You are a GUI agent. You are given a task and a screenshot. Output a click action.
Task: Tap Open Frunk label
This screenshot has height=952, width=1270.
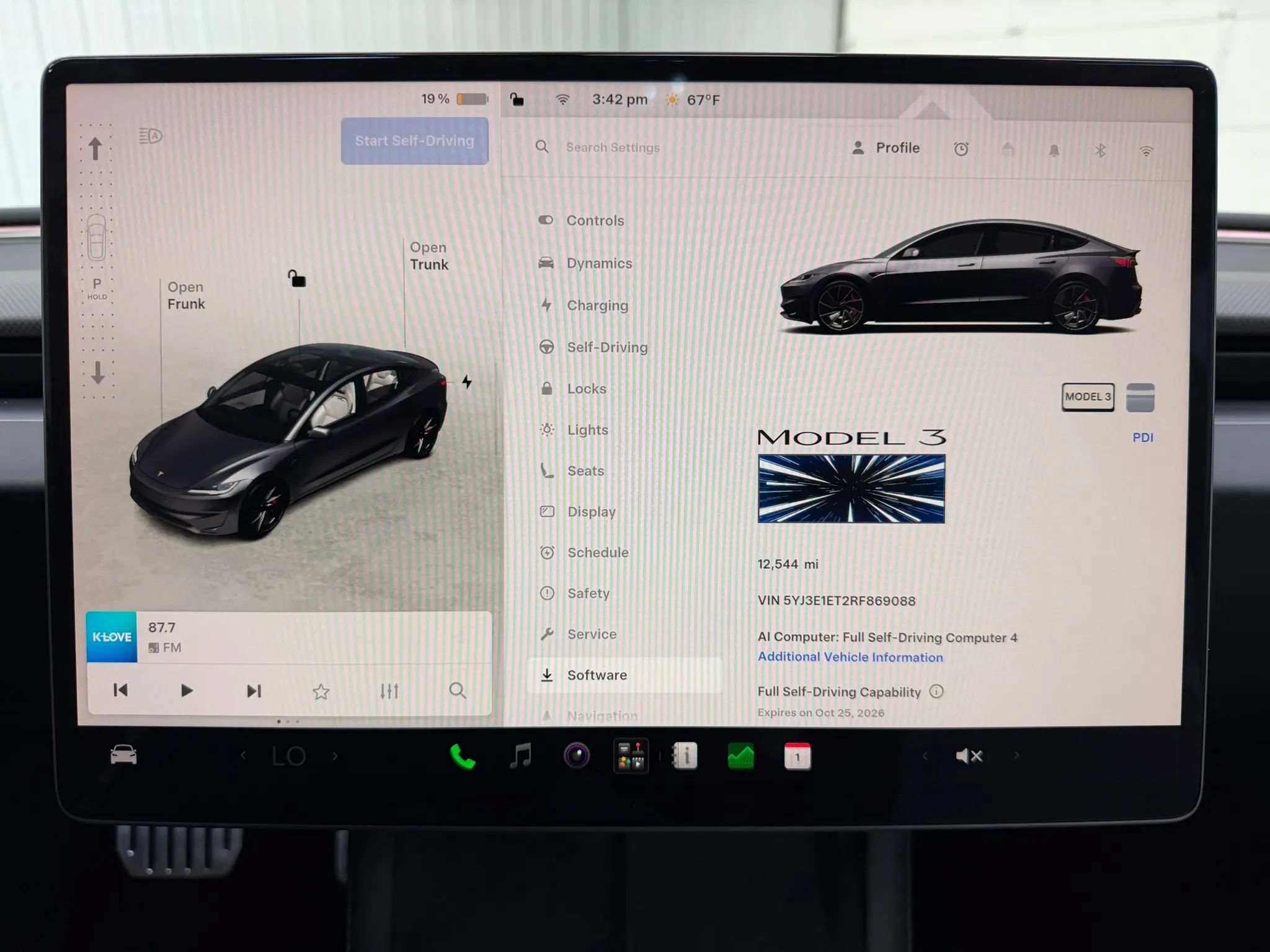(186, 296)
